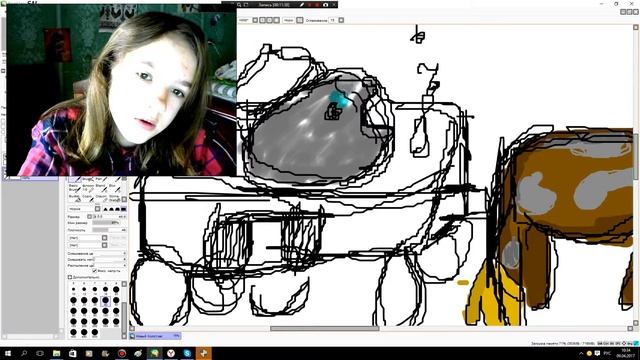Viewport: 640px width, 360px height.
Task: Adjust the Смешивать непр. slider
Action: coord(109,260)
